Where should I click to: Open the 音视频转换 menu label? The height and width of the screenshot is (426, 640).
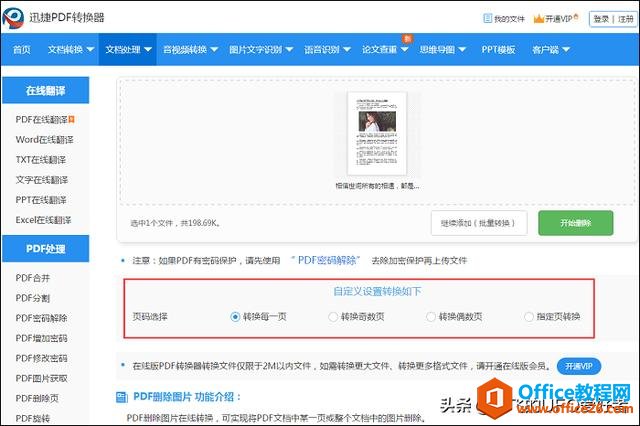click(x=185, y=49)
